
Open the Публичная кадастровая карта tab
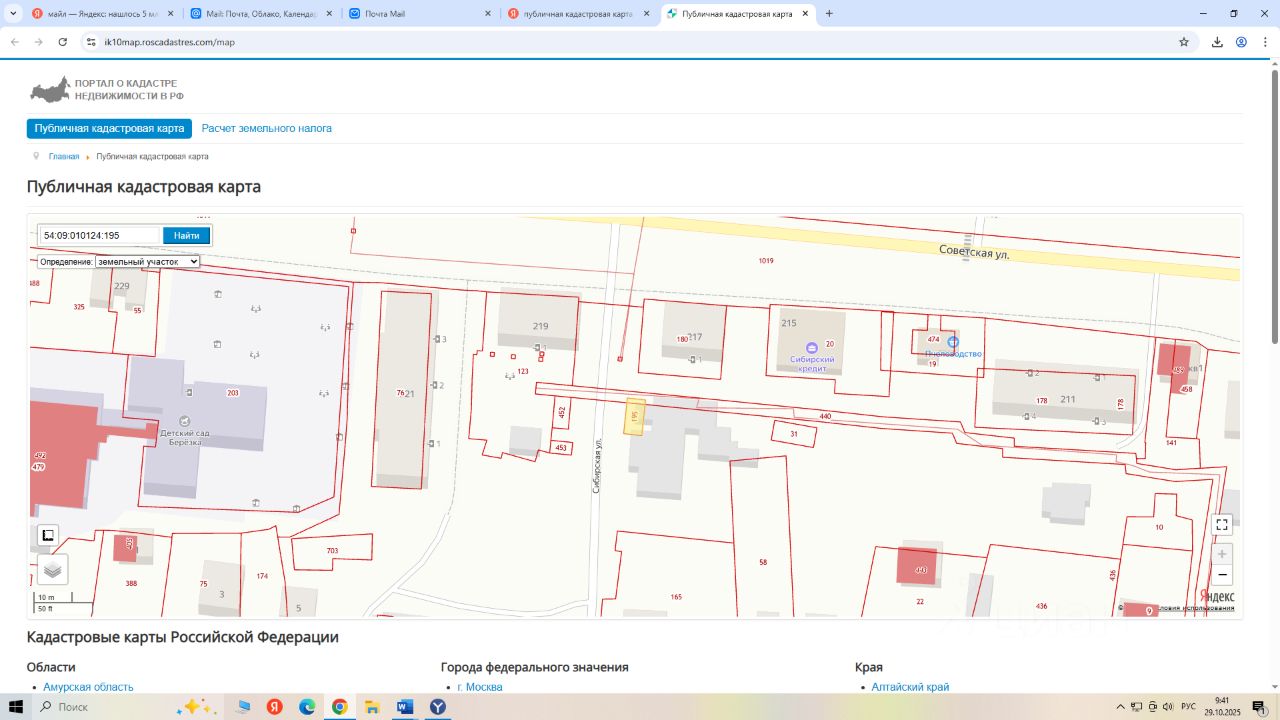pos(109,129)
